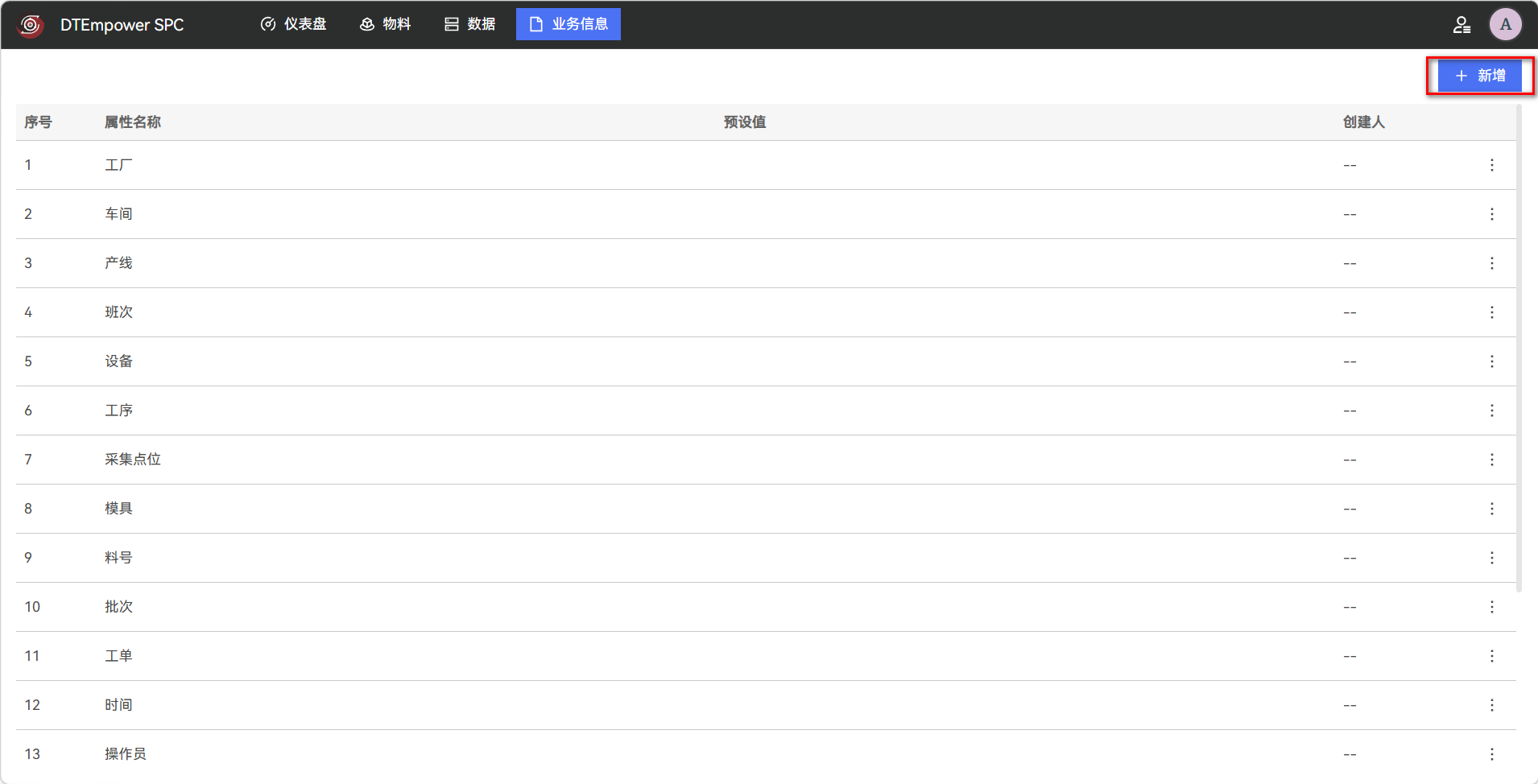Screen dimensions: 1538x784
Task: Select the 工单 attribute name
Action: 118,656
